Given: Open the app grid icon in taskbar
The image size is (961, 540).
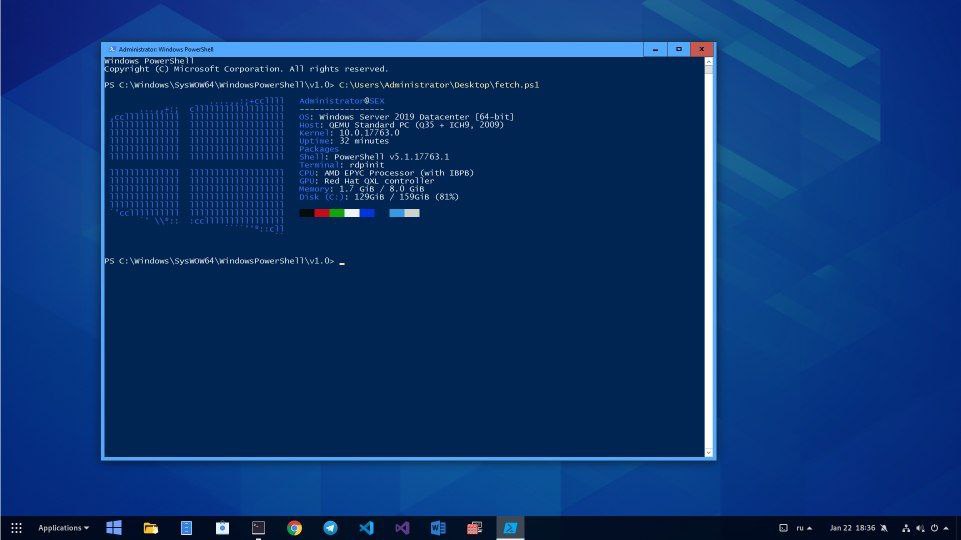Looking at the screenshot, I should pos(17,528).
